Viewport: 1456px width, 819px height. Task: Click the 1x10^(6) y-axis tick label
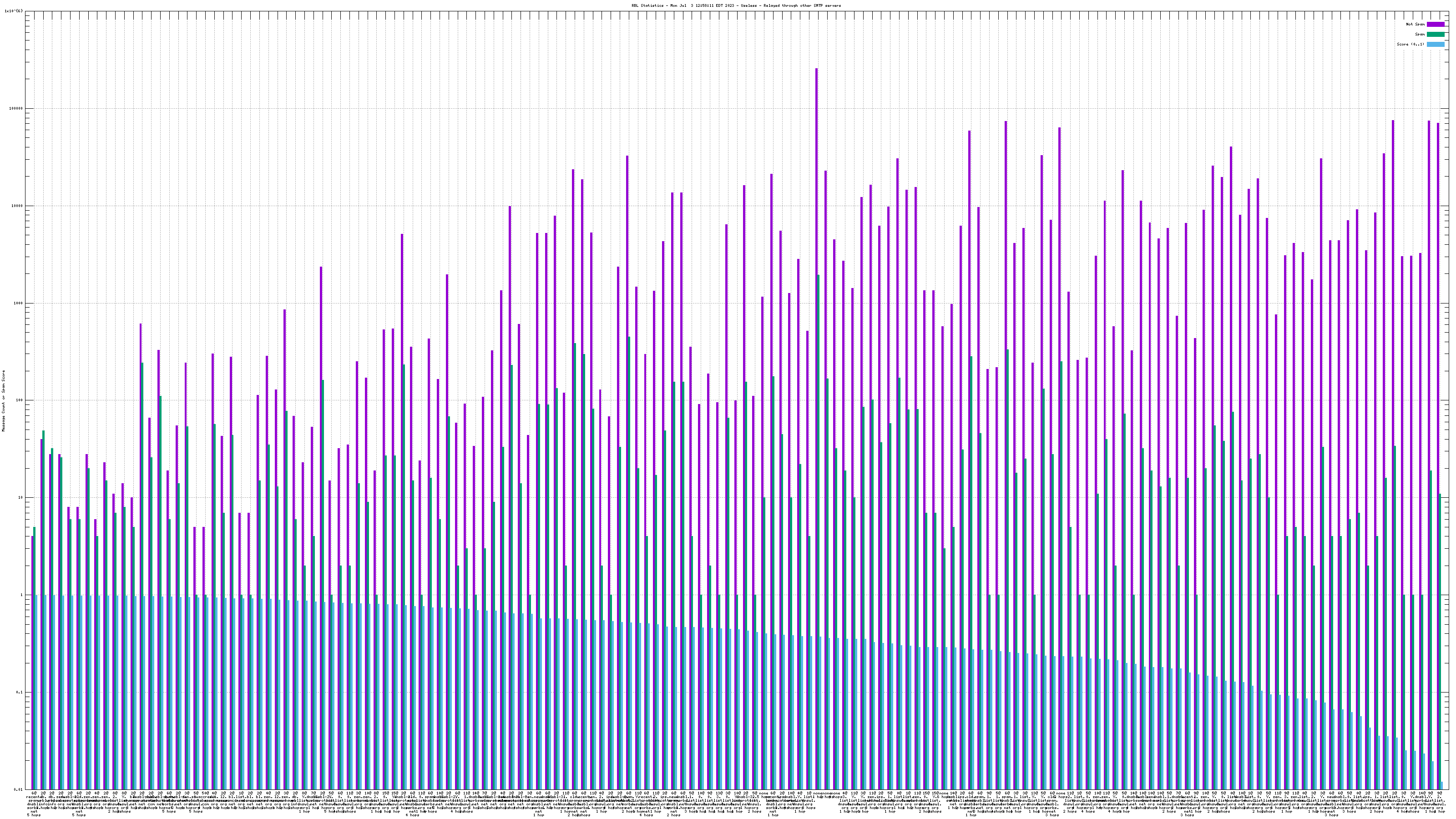pyautogui.click(x=14, y=11)
